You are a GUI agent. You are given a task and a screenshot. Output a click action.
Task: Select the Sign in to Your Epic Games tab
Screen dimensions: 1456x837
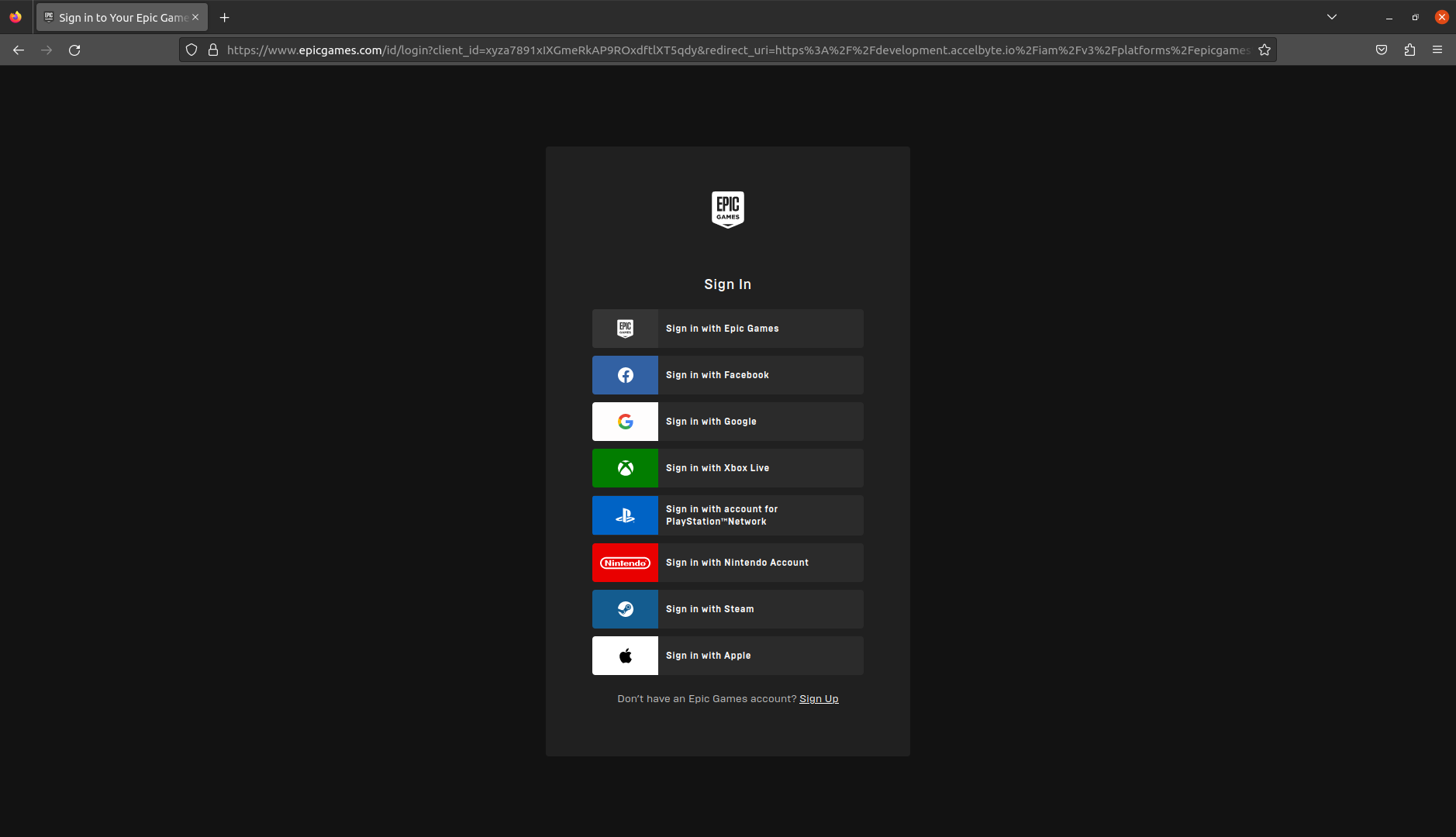[122, 17]
